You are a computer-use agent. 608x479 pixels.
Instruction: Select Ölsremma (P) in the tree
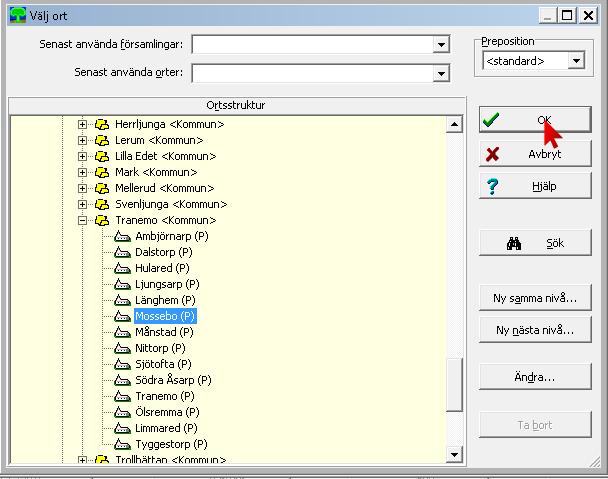(x=167, y=412)
